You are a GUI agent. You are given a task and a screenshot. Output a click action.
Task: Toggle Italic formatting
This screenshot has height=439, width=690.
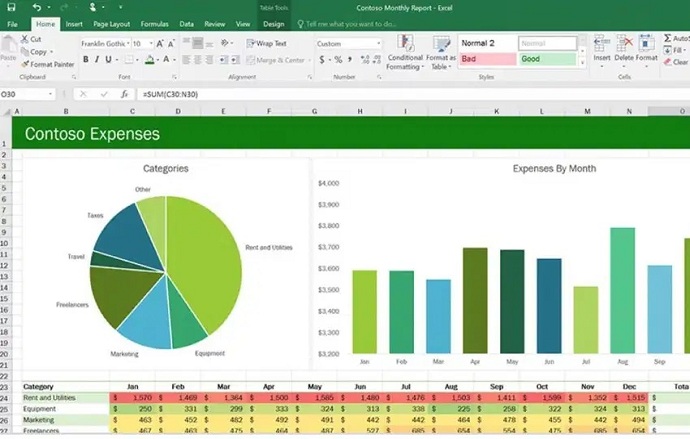point(98,60)
